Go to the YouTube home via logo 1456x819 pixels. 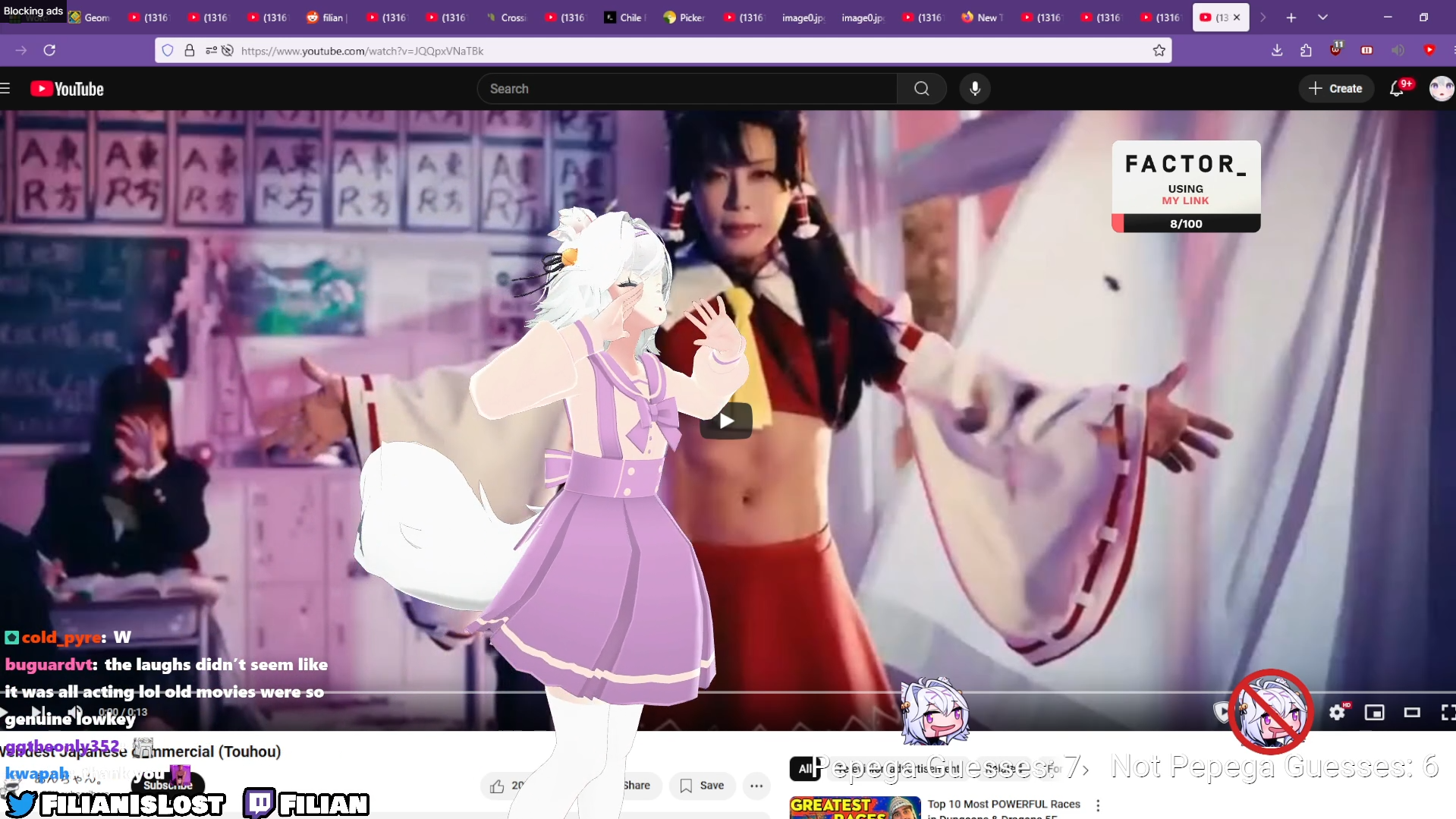point(68,89)
